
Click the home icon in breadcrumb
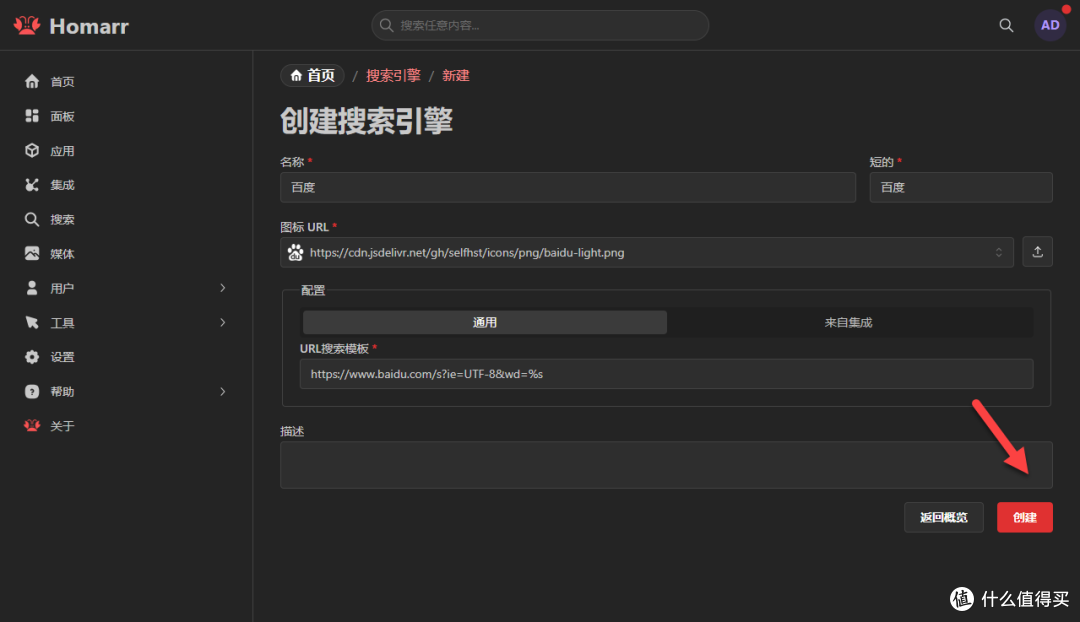pos(296,75)
